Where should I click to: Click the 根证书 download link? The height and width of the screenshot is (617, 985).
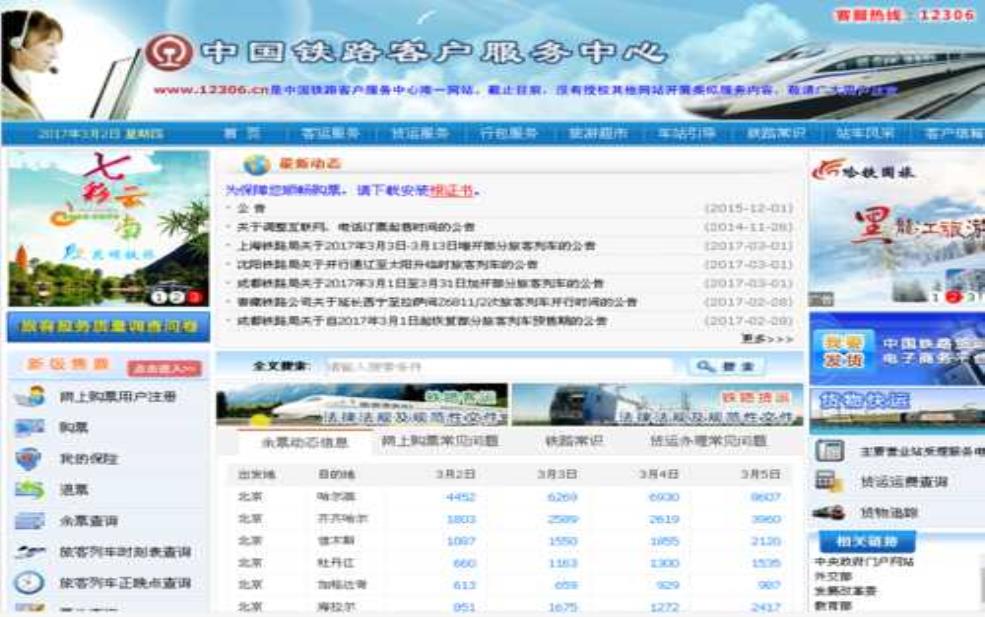pyautogui.click(x=451, y=190)
